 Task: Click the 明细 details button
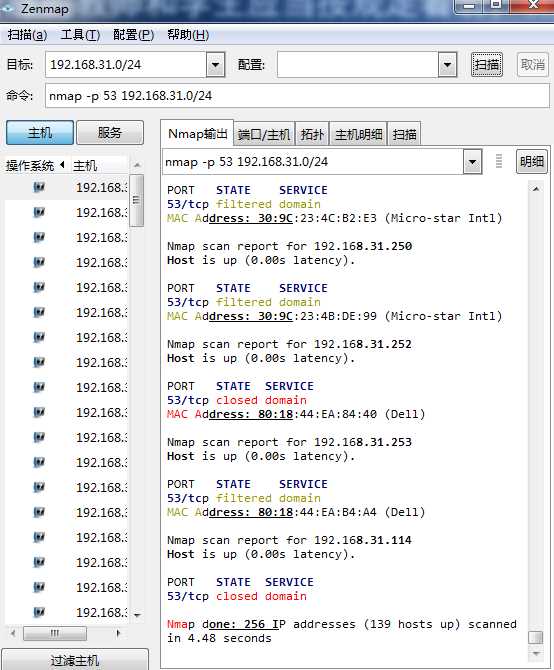(x=532, y=162)
